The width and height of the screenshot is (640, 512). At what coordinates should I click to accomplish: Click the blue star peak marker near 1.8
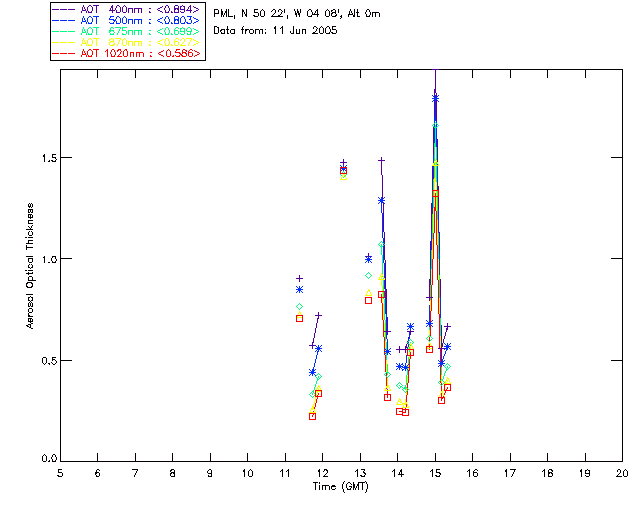pos(436,98)
